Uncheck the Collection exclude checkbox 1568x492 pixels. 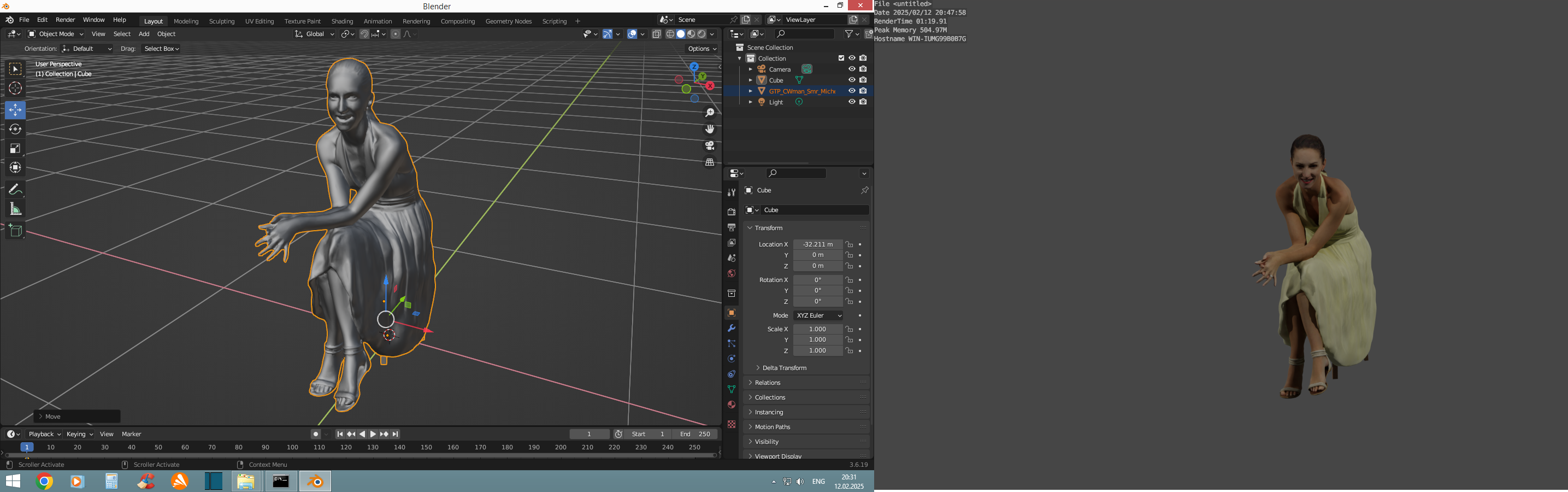pos(841,58)
